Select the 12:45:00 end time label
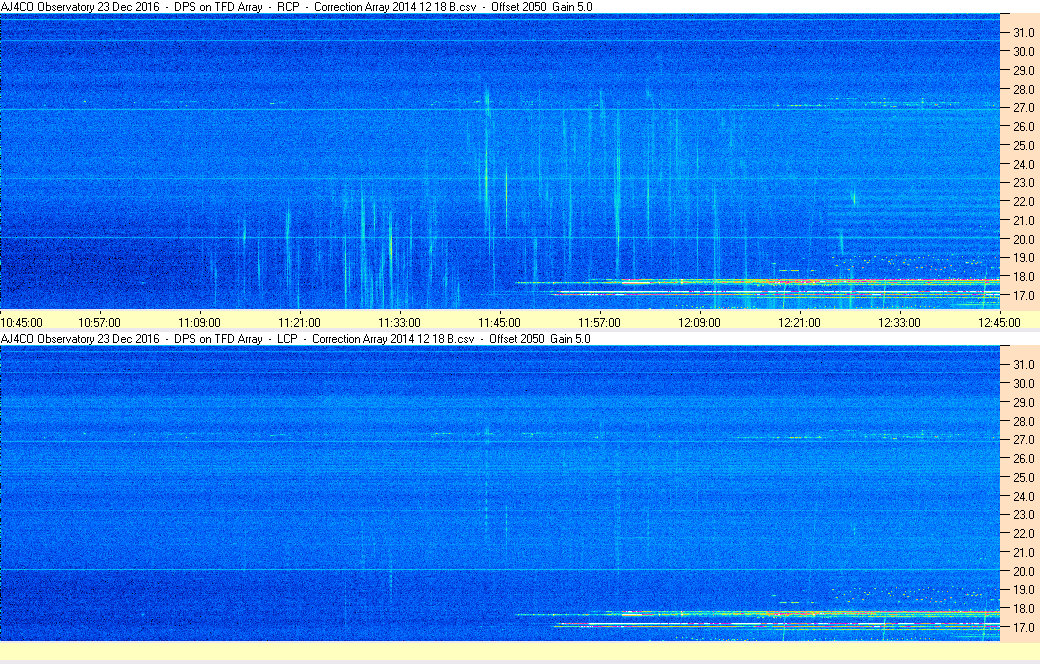This screenshot has width=1040, height=664. tap(1000, 322)
